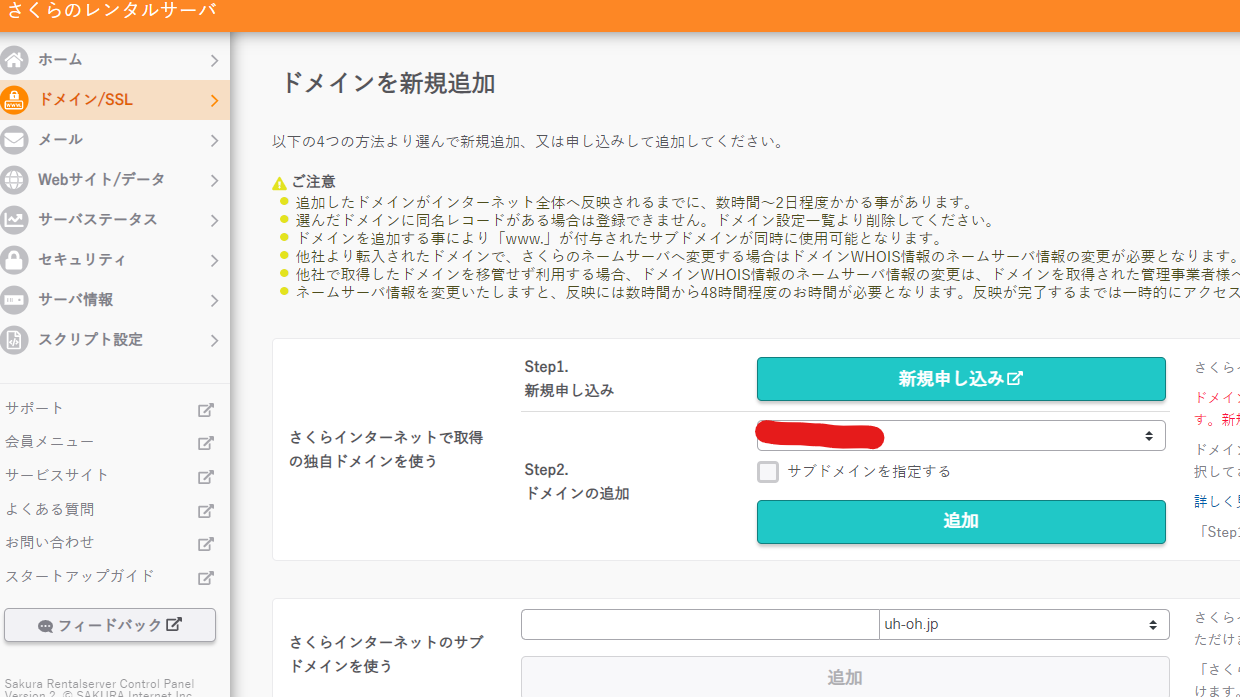Open the サーバ情報 menu item
The image size is (1240, 697).
click(76, 300)
